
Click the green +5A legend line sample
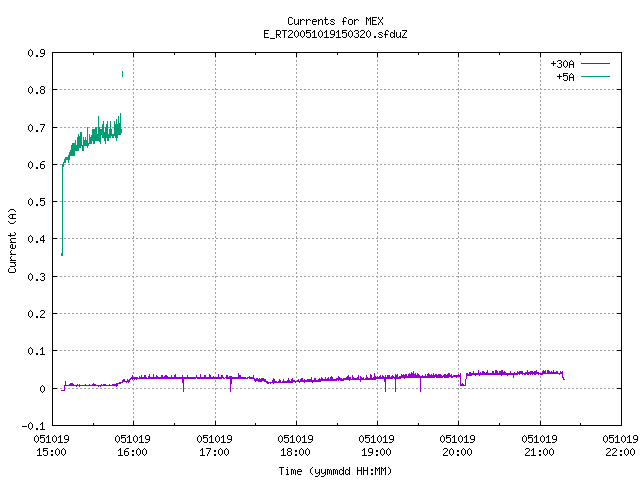[x=595, y=76]
